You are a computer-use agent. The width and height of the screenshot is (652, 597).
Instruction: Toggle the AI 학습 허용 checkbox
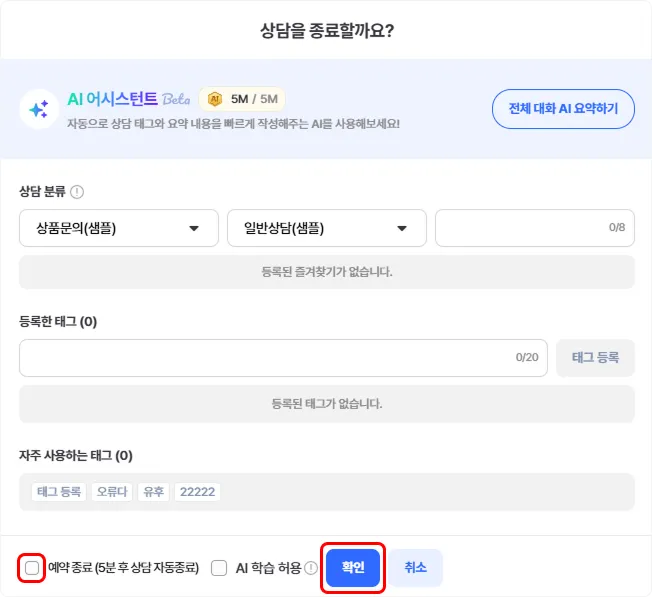[220, 568]
